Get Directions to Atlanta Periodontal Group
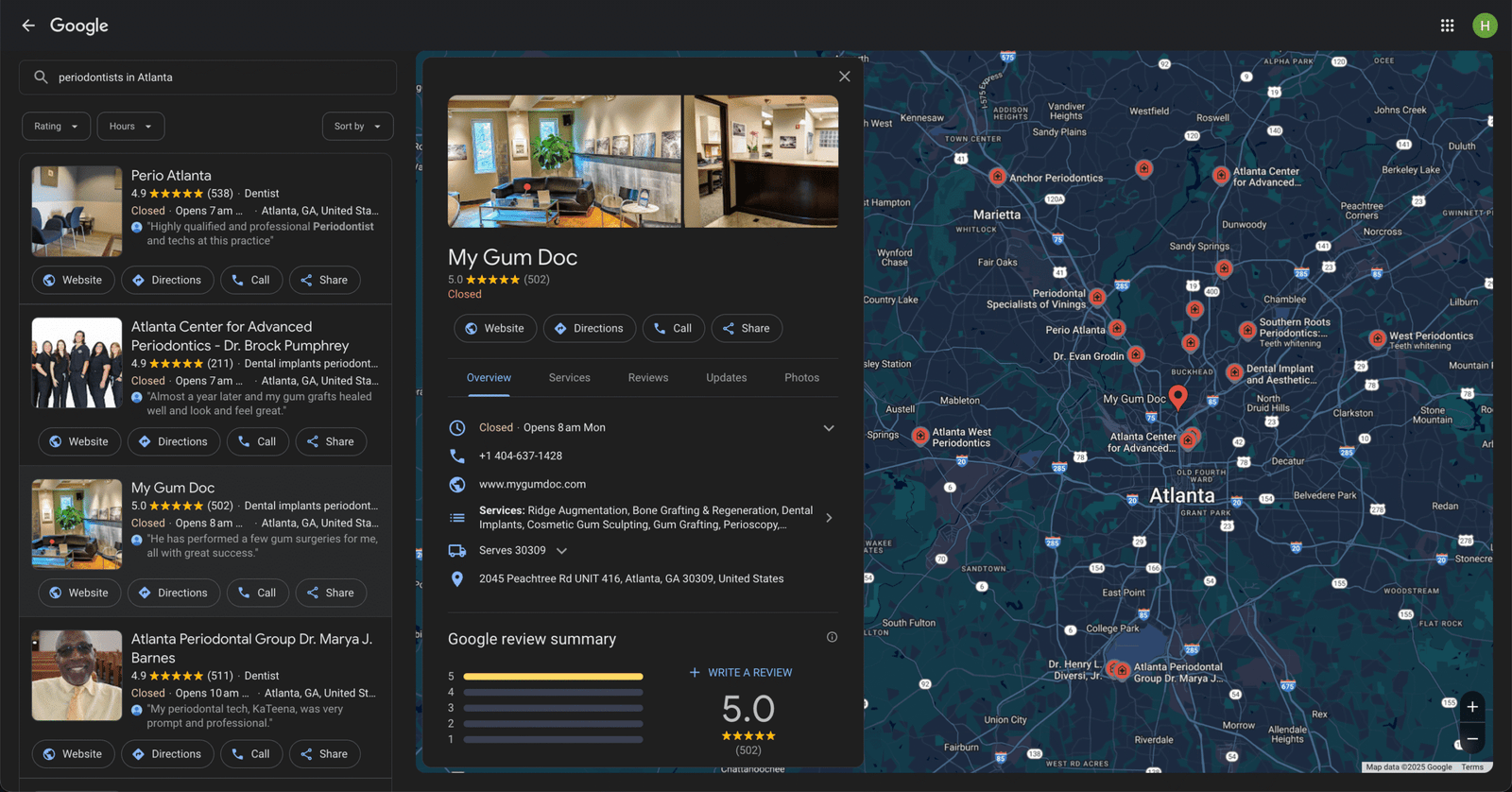Viewport: 1512px width, 792px height. [167, 754]
